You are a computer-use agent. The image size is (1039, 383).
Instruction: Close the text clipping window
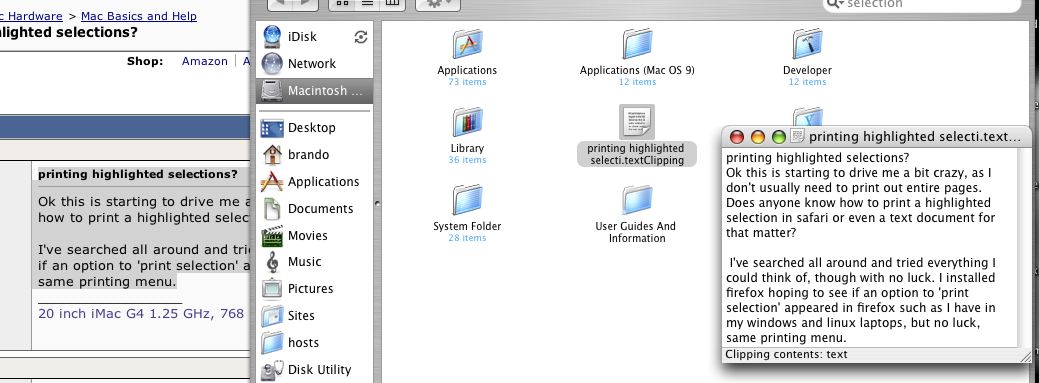click(x=737, y=137)
